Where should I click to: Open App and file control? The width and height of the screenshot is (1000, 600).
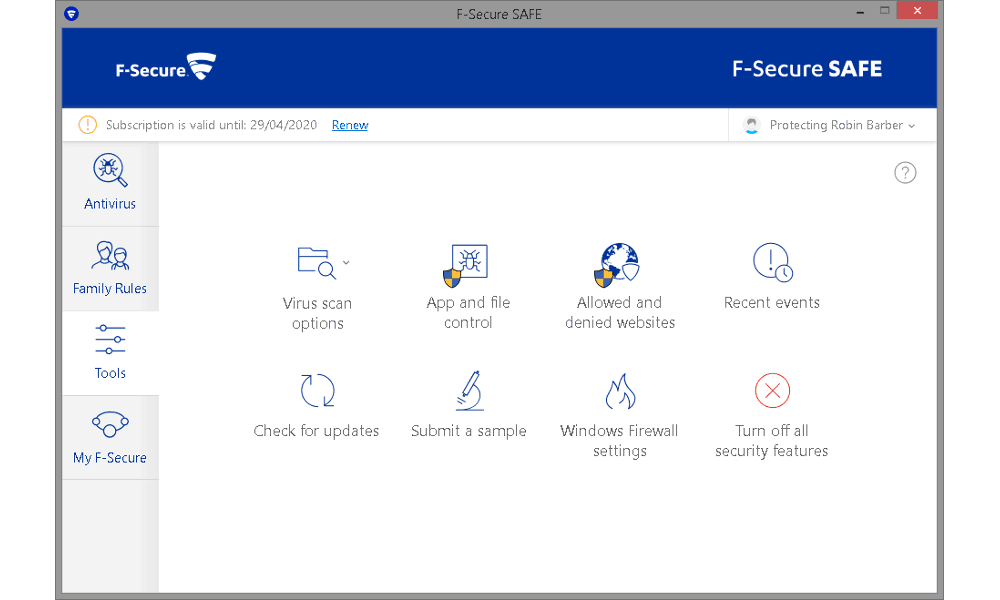coord(468,287)
